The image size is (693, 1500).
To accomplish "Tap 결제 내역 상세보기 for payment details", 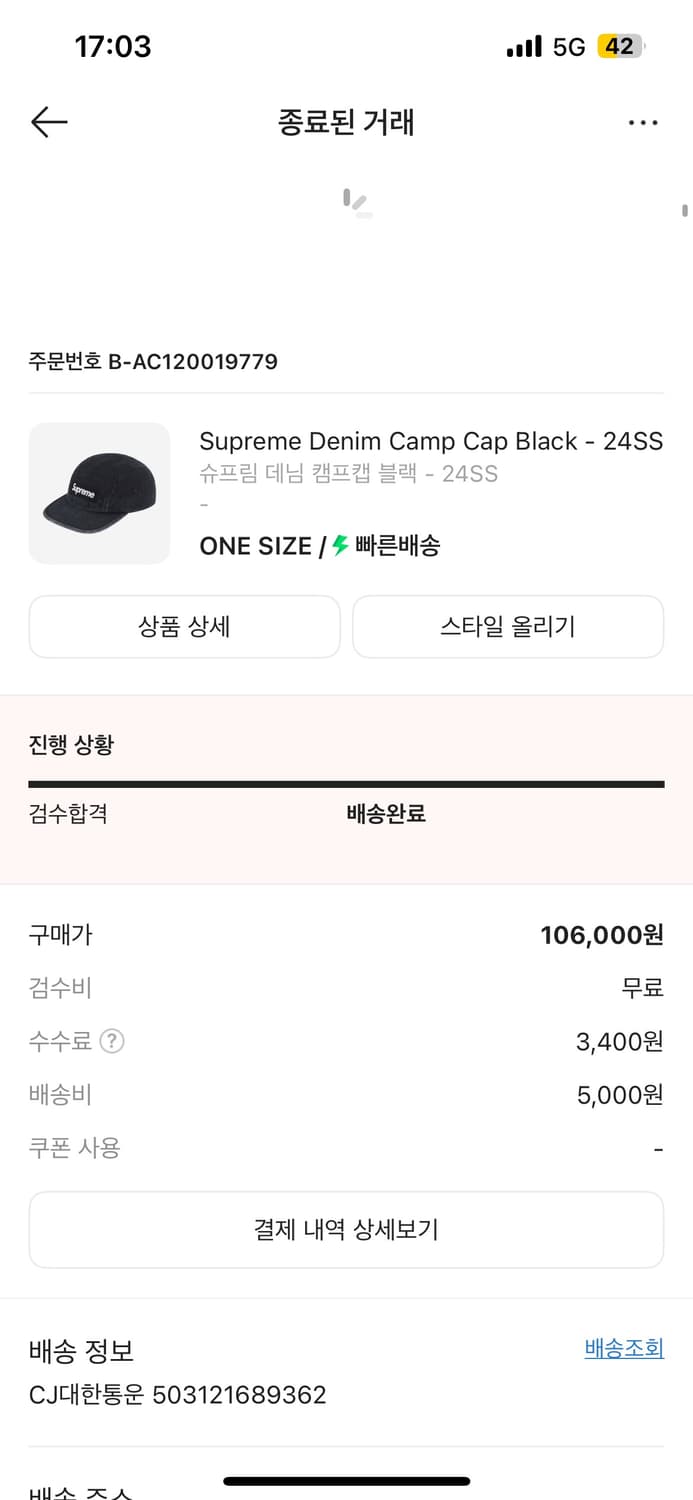I will coord(346,1229).
